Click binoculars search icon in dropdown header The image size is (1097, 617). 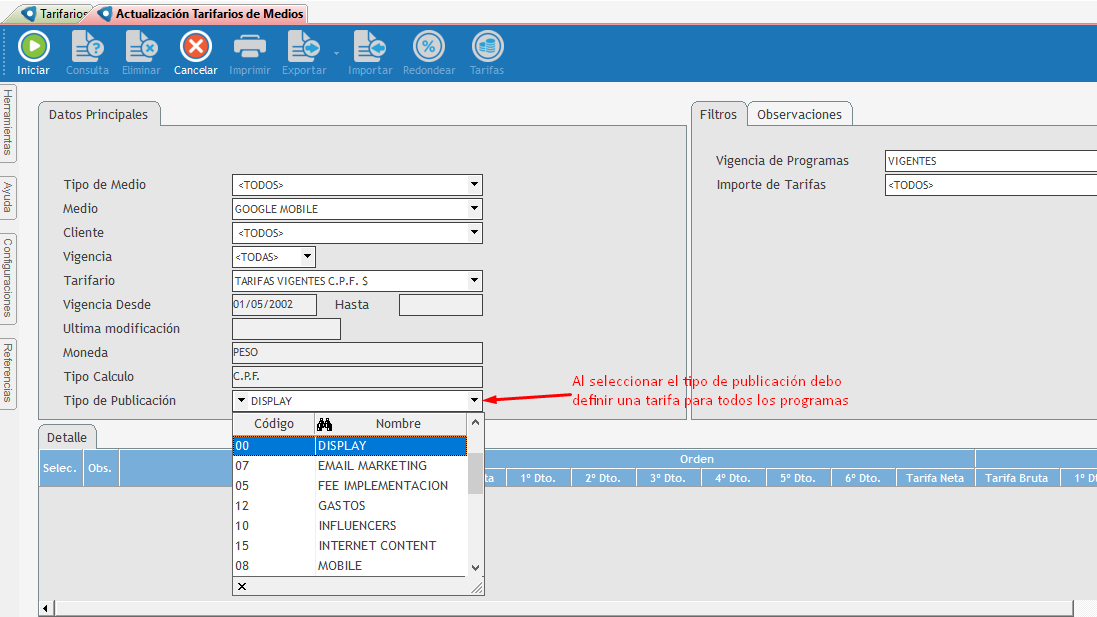[x=324, y=424]
